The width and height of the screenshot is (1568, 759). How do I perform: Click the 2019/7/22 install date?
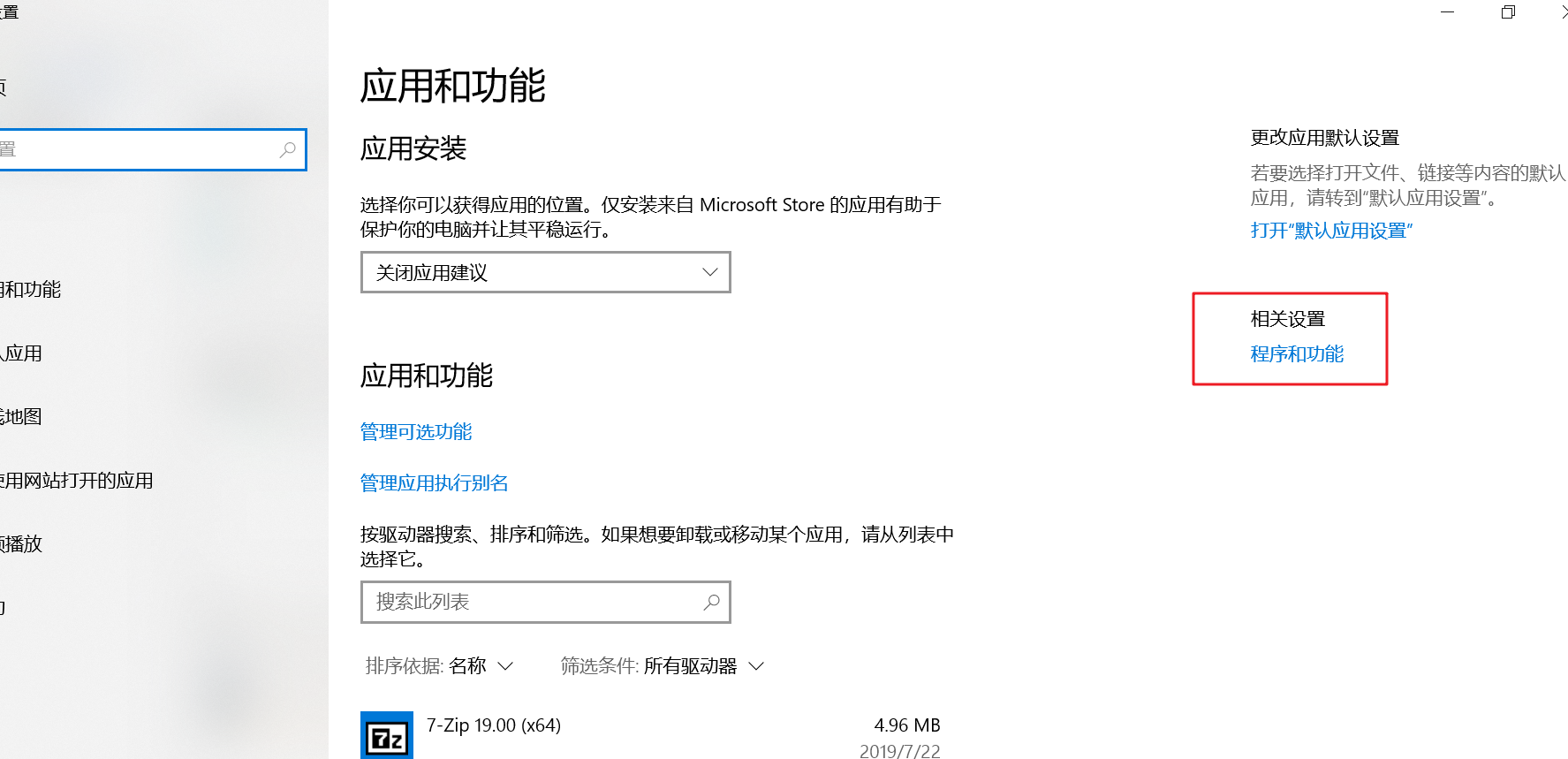(900, 751)
